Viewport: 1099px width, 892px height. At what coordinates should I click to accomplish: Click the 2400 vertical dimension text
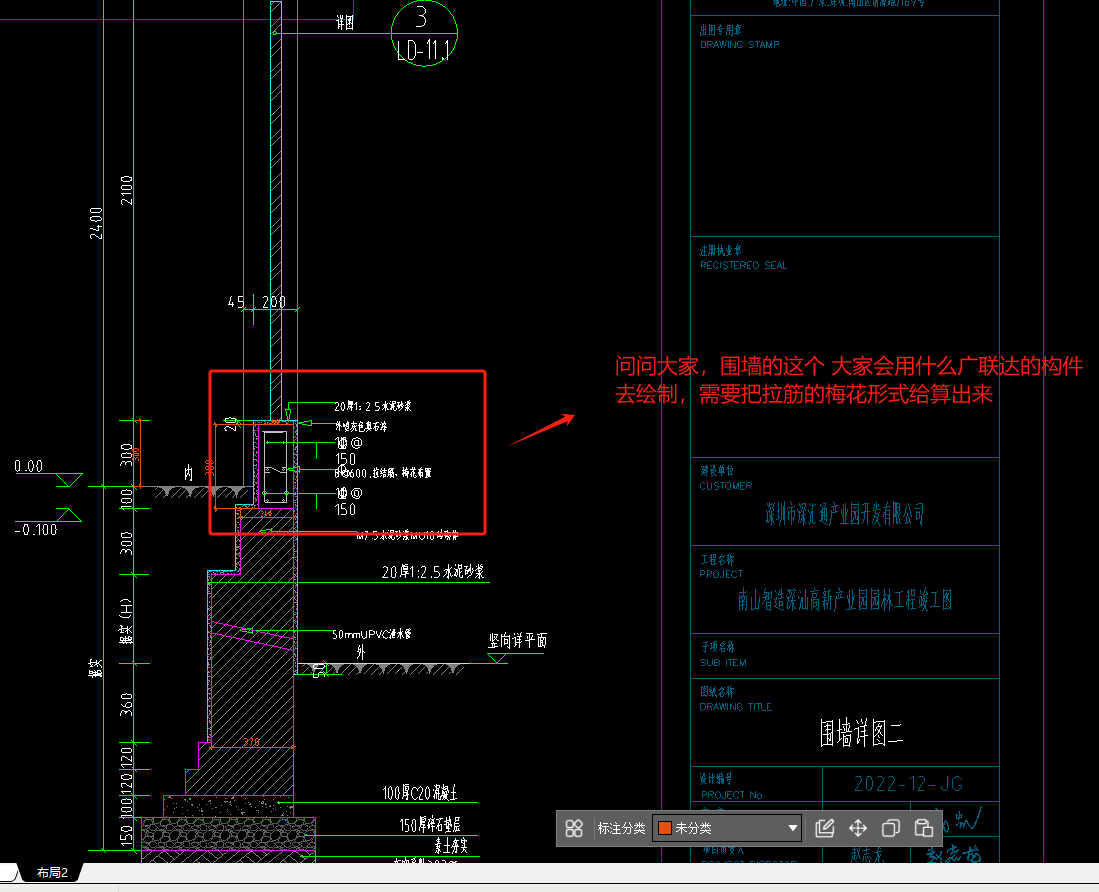pos(96,223)
